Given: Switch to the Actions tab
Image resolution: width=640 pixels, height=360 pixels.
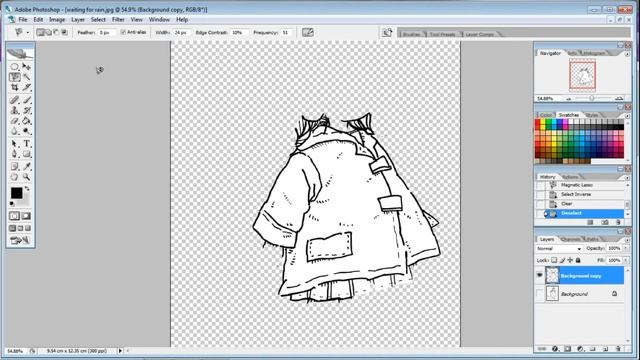Looking at the screenshot, I should click(570, 177).
